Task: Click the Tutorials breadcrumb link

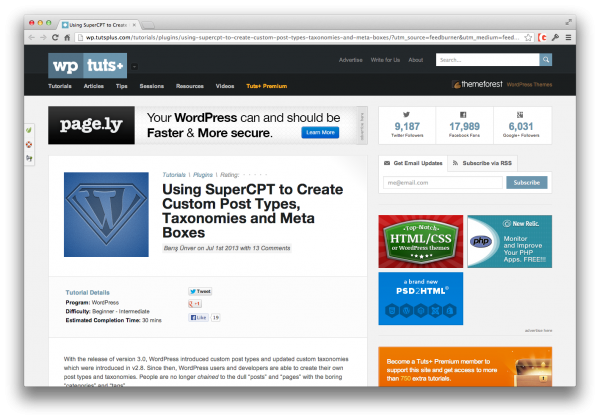Action: 174,175
